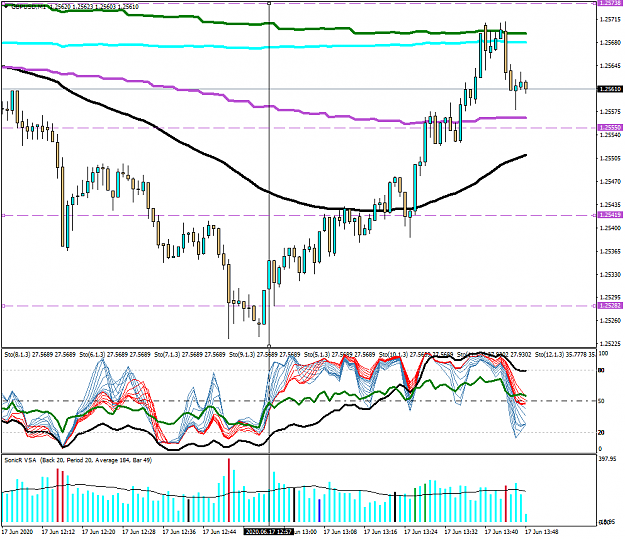Select the 1.25738 purple level price tag
Screen dimensions: 625x539
610,3
